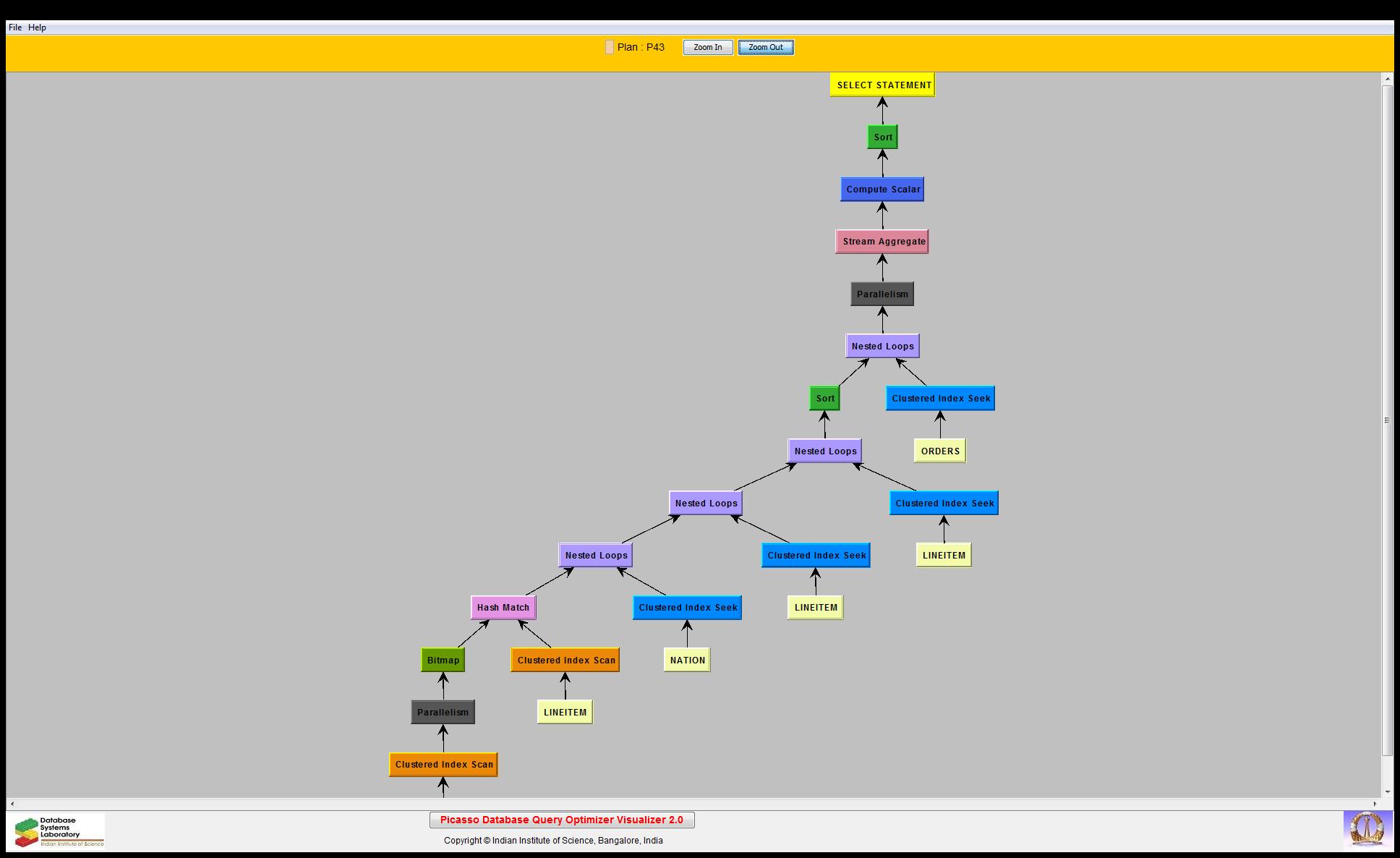
Task: Select the SELECT STATEMENT root node
Action: tap(883, 85)
